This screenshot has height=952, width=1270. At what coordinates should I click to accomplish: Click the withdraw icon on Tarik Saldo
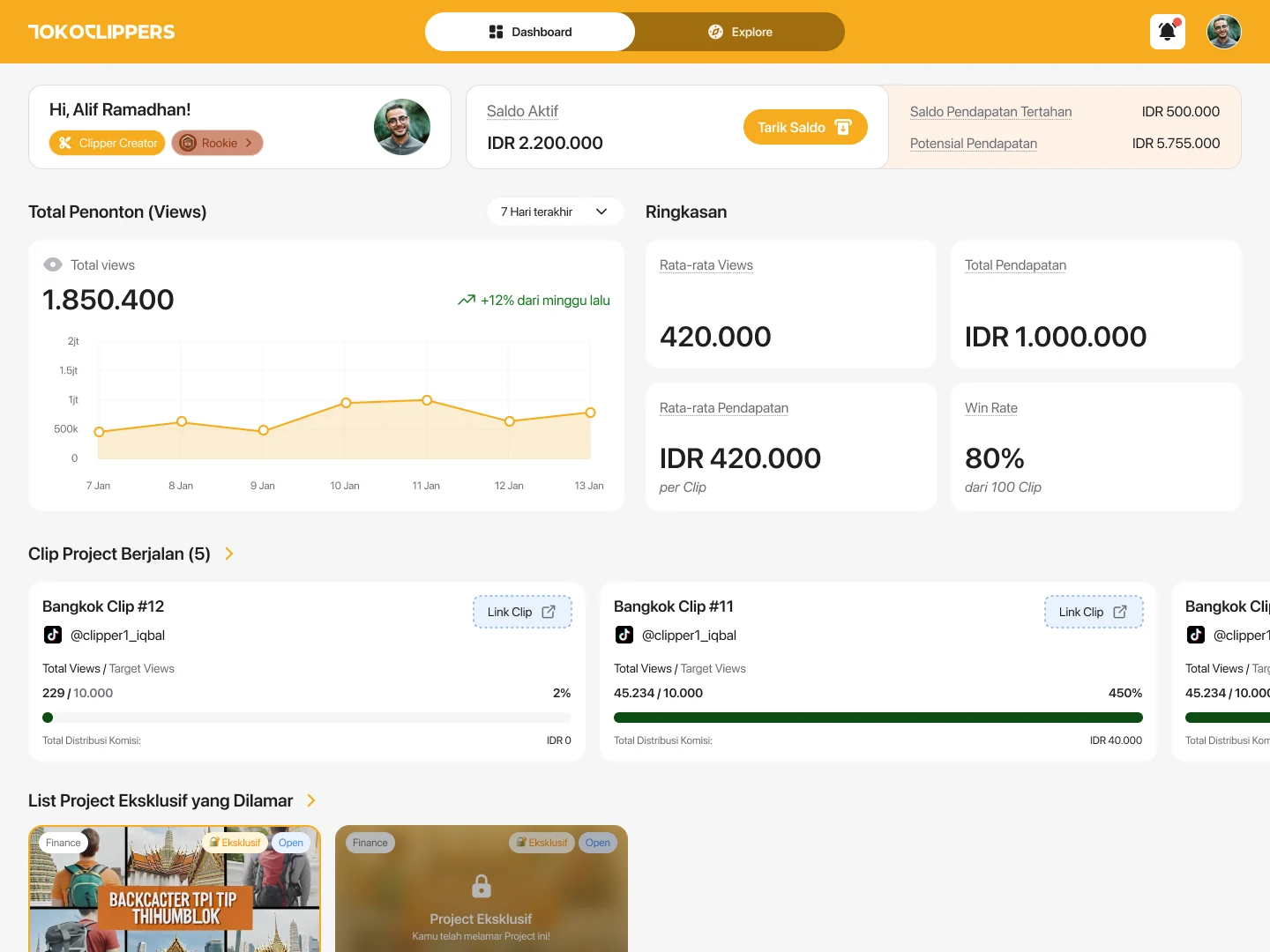843,127
